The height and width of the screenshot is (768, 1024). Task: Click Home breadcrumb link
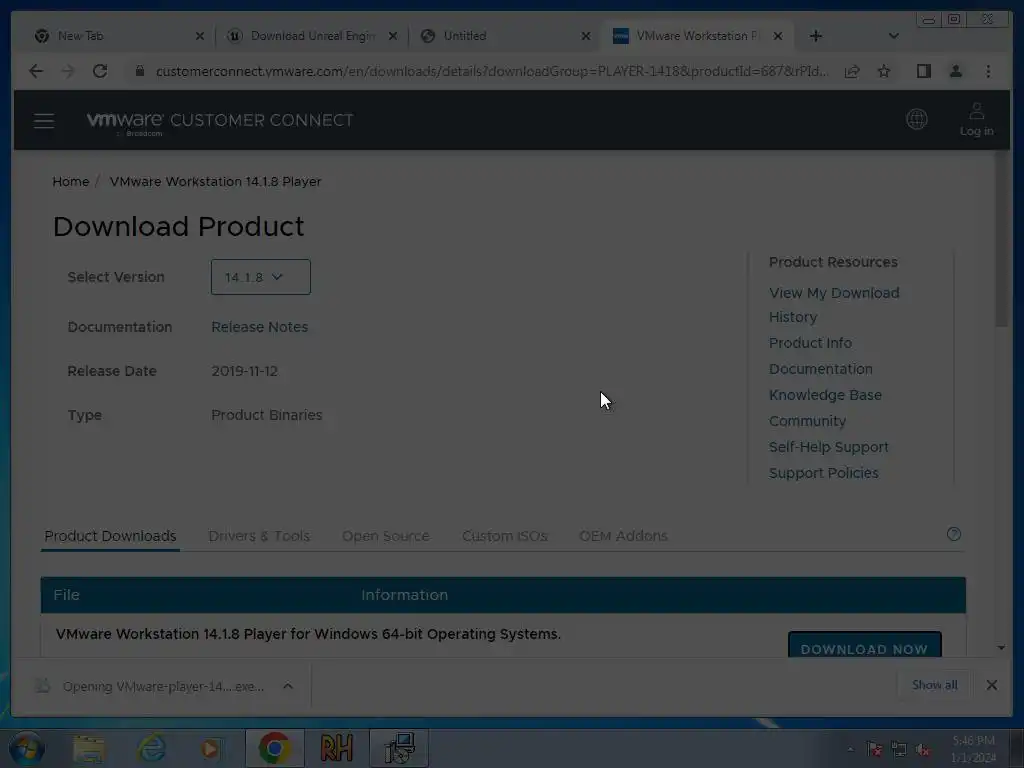71,182
